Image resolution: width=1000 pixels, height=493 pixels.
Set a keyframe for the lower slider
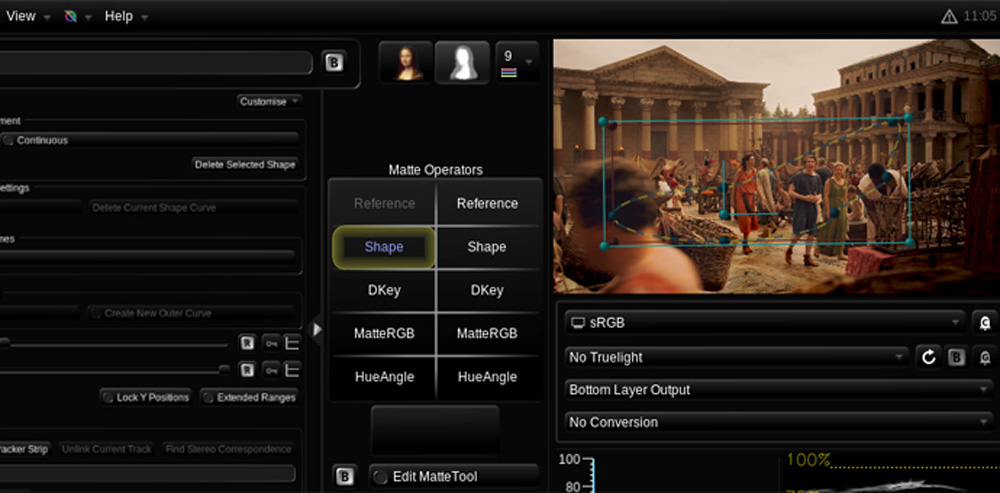pyautogui.click(x=272, y=370)
